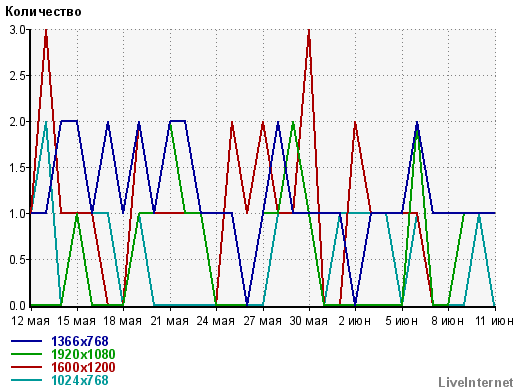
Task: Click the red 1600x1200 legend line swatch
Action: (26, 367)
